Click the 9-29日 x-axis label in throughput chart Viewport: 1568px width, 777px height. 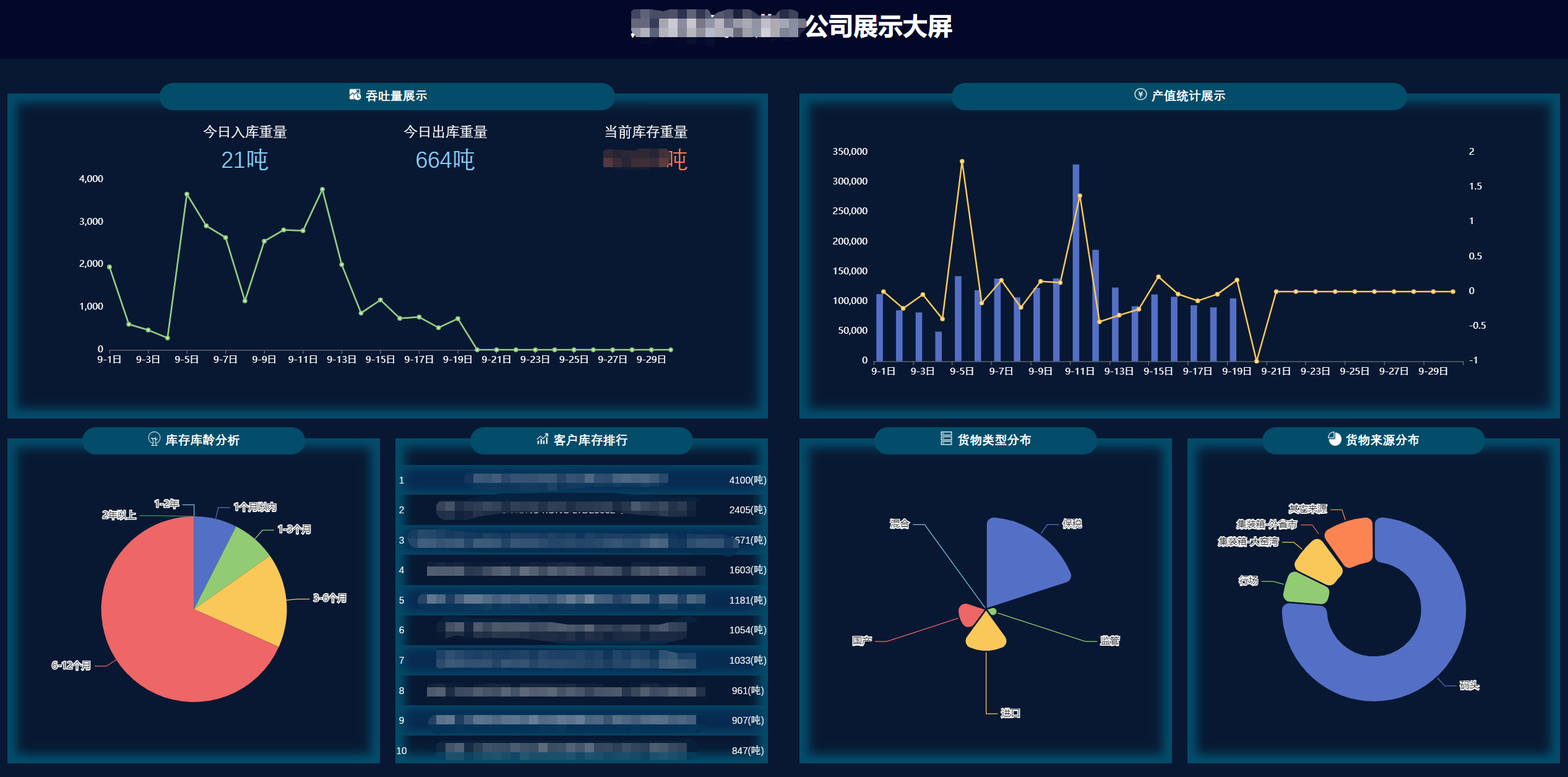[651, 360]
